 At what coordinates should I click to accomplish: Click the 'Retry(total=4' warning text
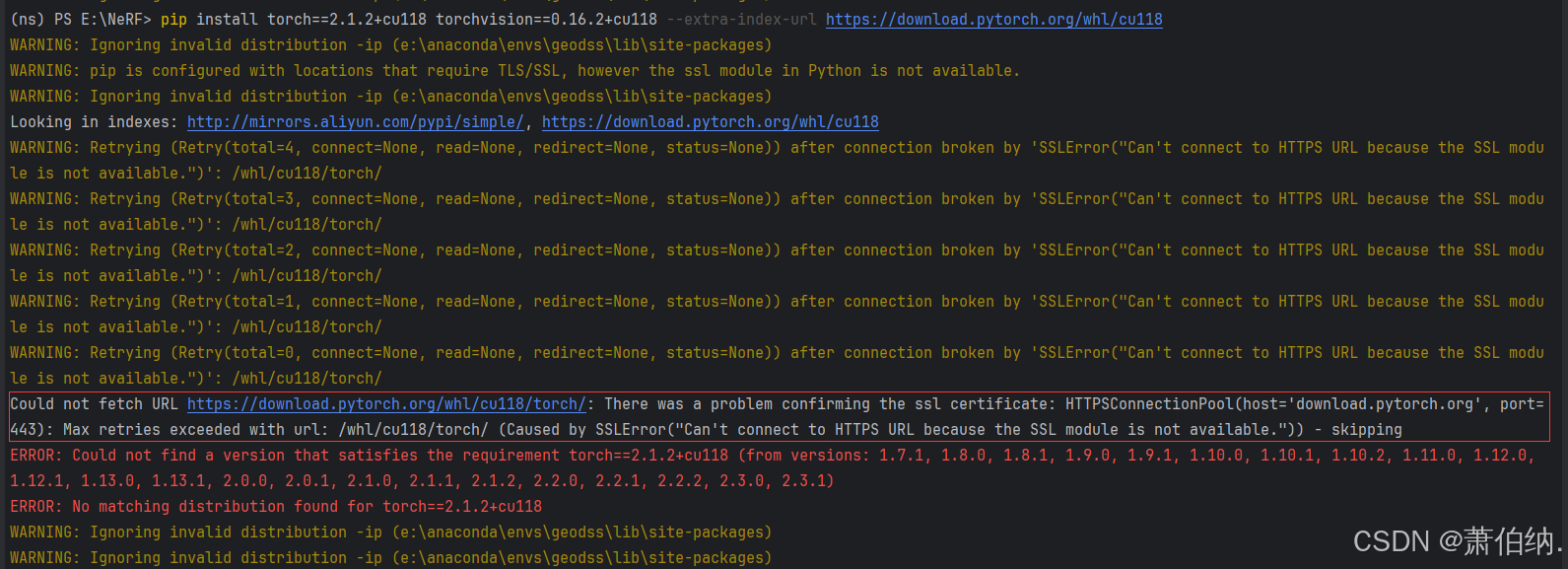237,148
